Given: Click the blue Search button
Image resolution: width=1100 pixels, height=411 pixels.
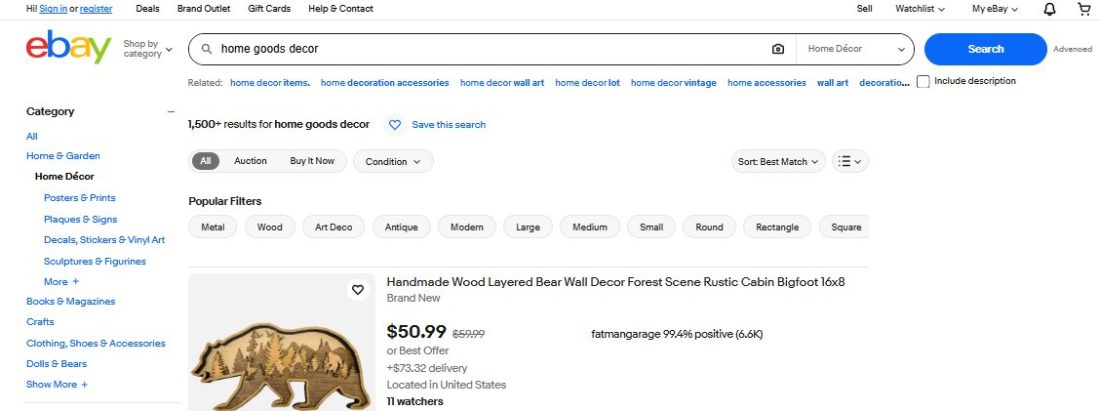Looking at the screenshot, I should pos(986,49).
